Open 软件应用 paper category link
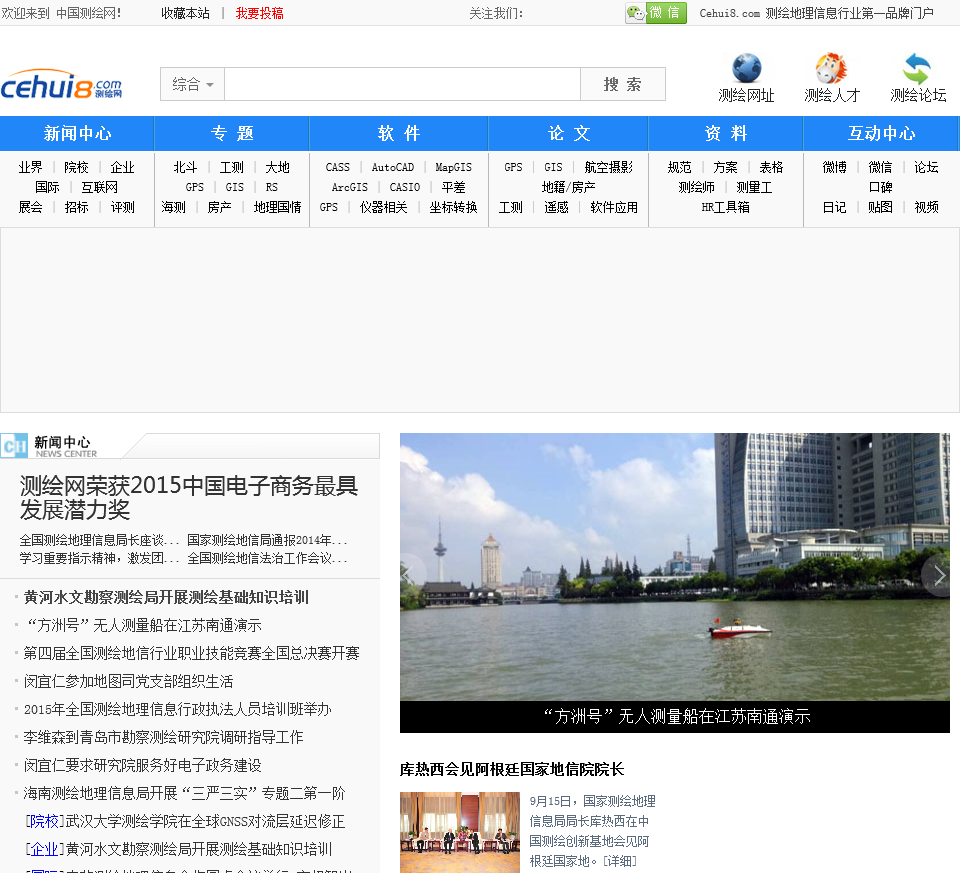This screenshot has height=873, width=960. click(614, 208)
